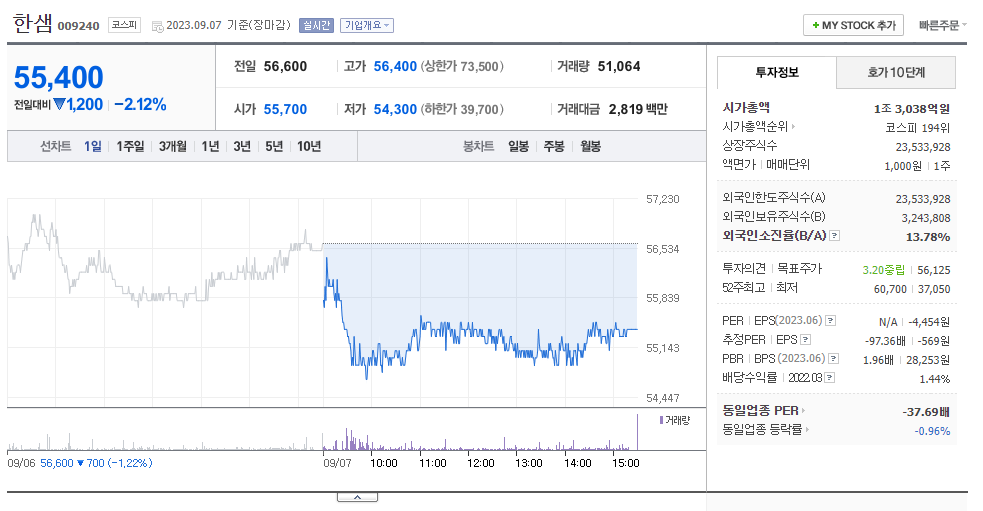Click the purple 거래량 legend marker
The width and height of the screenshot is (983, 511).
point(661,420)
